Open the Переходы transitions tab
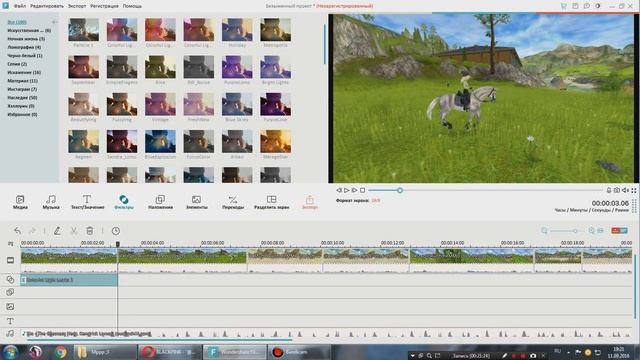640x360 pixels. tap(233, 202)
